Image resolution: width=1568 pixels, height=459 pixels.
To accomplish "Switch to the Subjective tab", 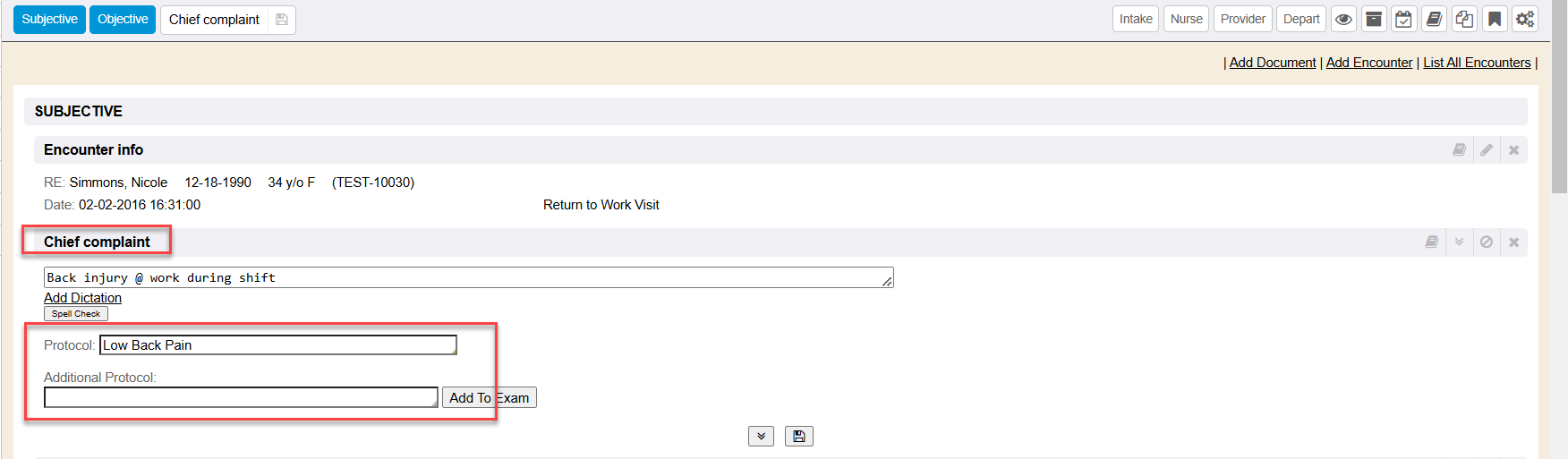I will 49,20.
